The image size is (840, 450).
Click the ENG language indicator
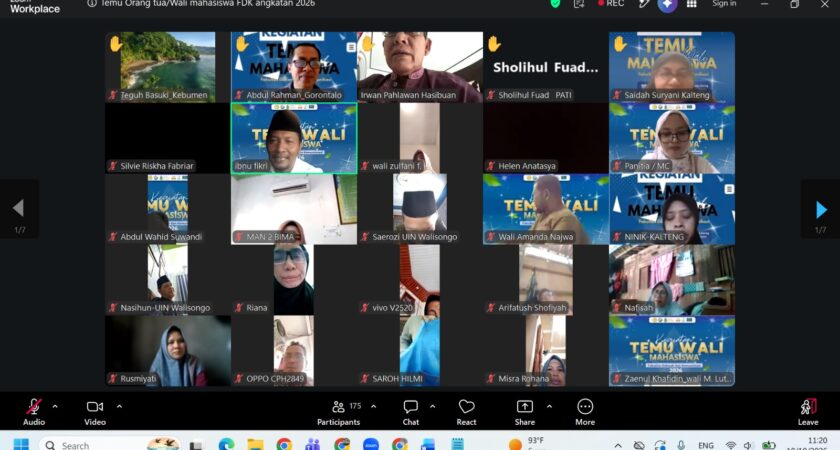click(x=706, y=445)
